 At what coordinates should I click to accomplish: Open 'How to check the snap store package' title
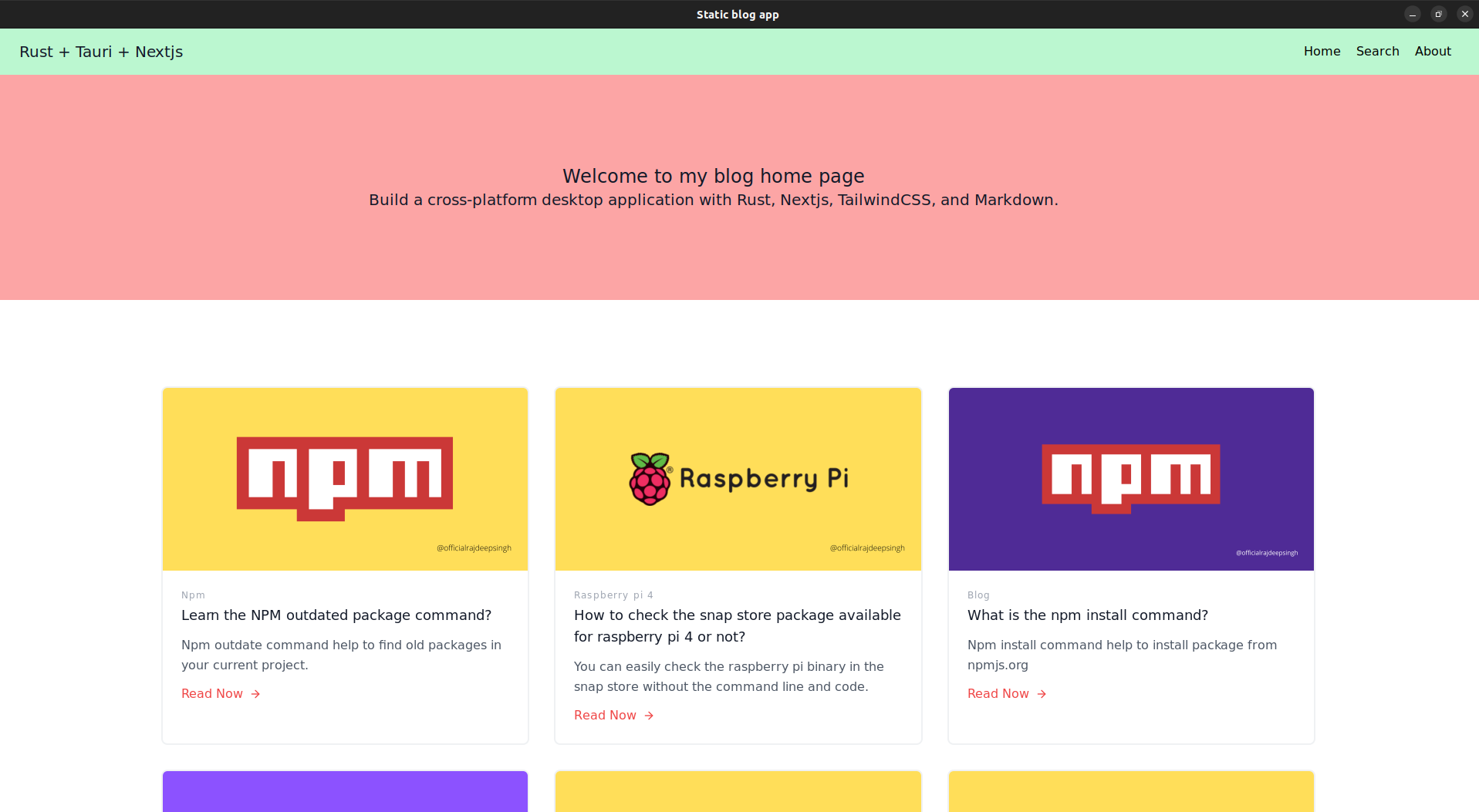tap(737, 625)
